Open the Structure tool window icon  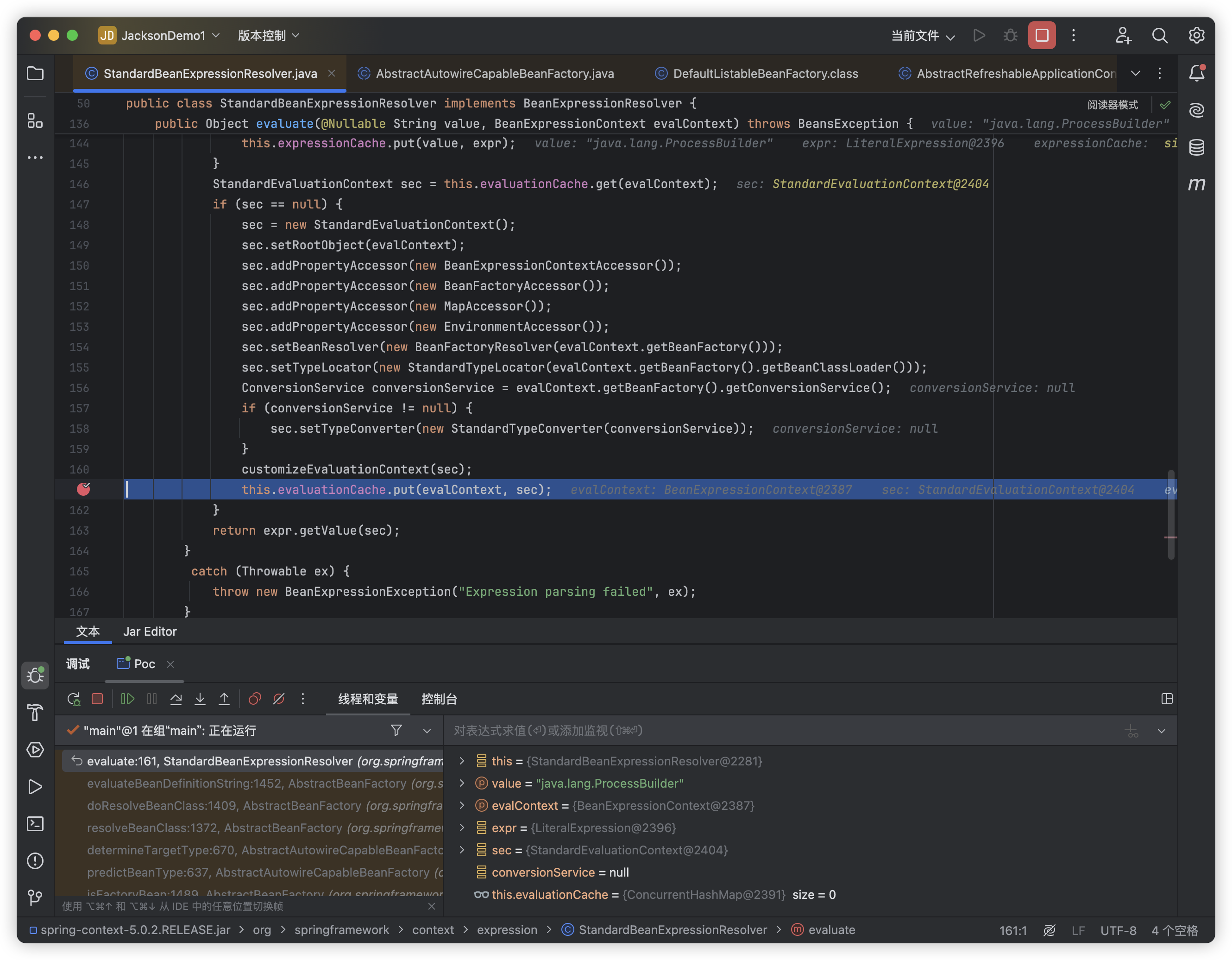pyautogui.click(x=35, y=120)
